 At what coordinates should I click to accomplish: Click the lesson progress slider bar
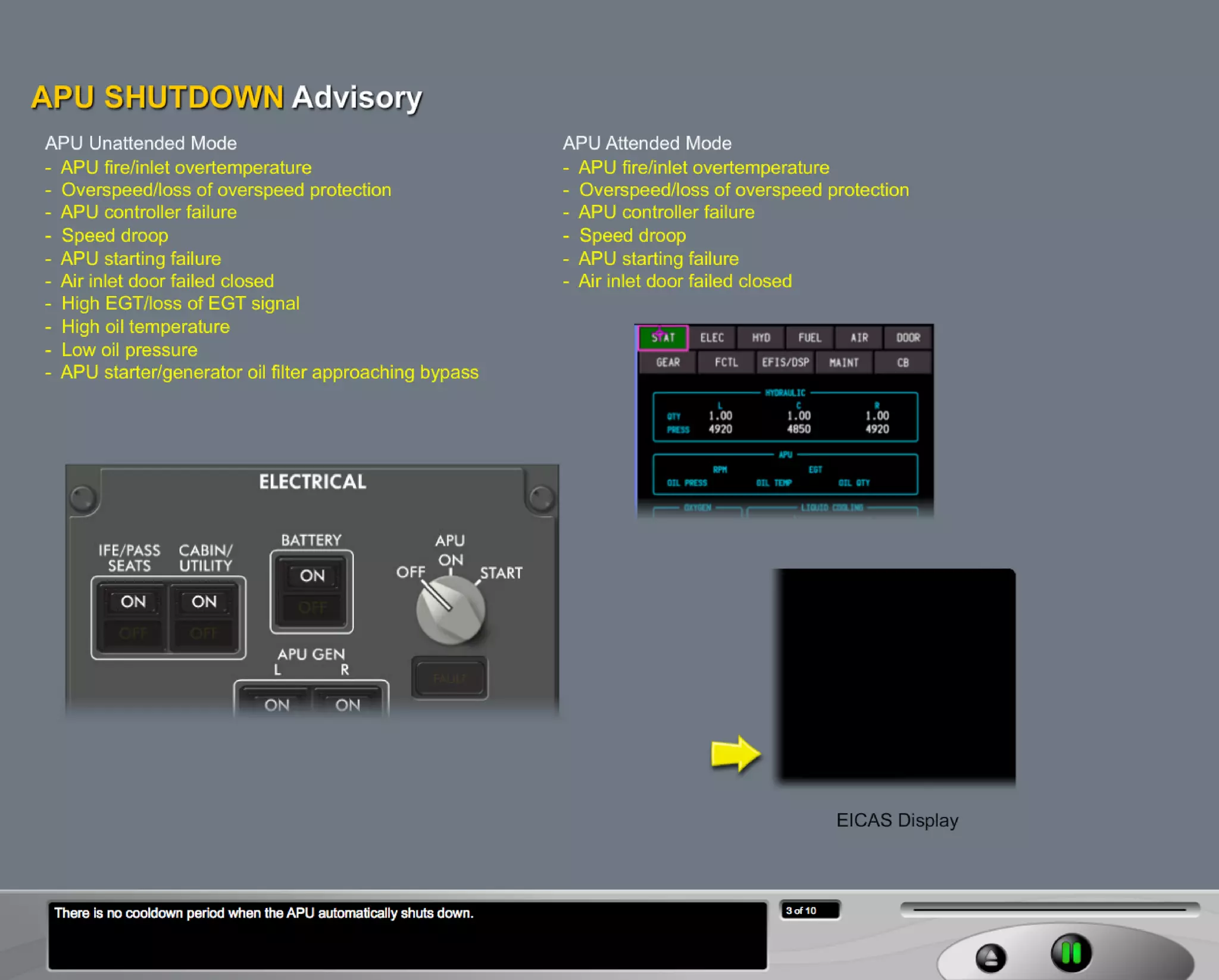(1049, 909)
